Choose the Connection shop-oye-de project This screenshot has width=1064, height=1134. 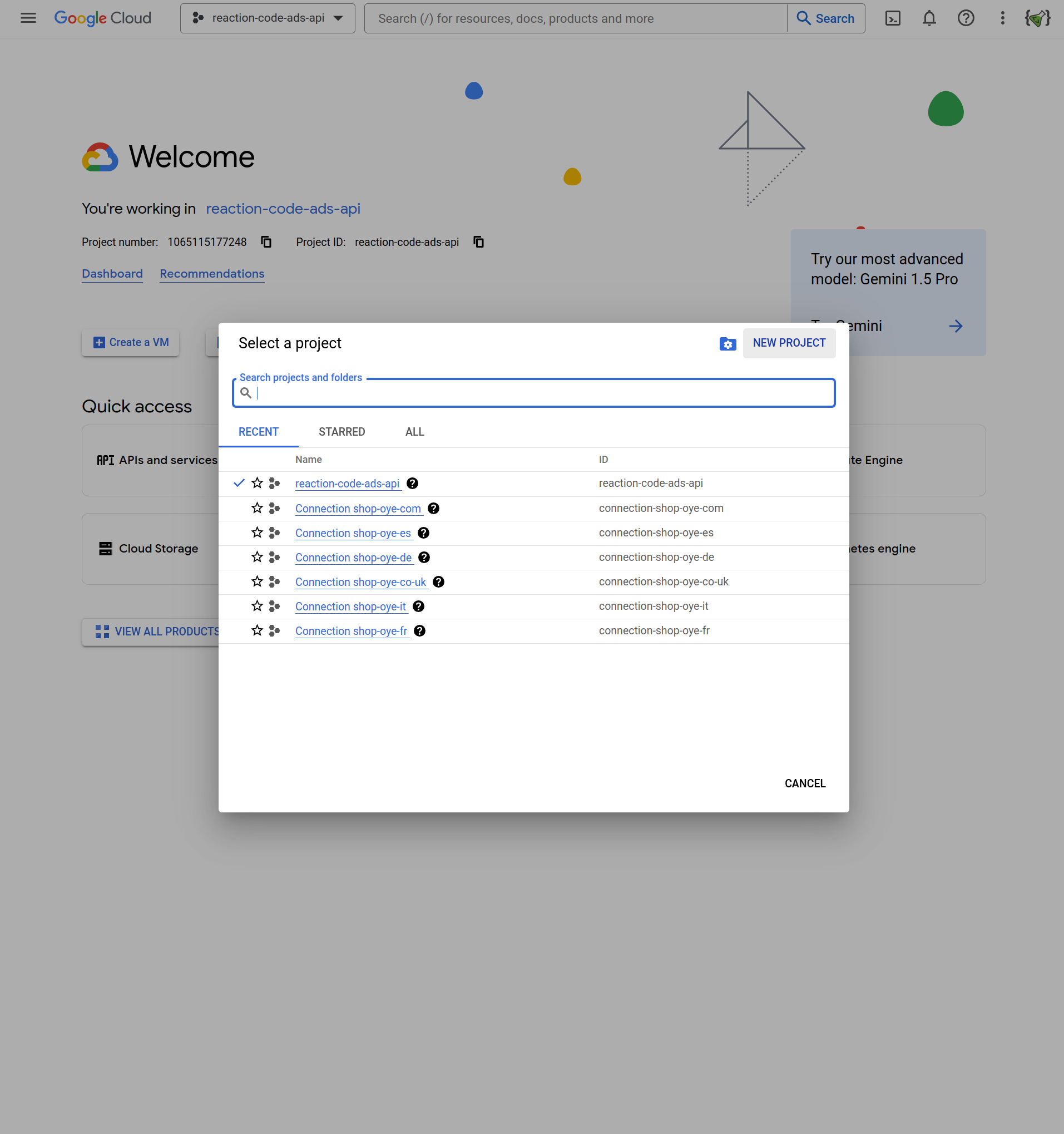click(353, 558)
